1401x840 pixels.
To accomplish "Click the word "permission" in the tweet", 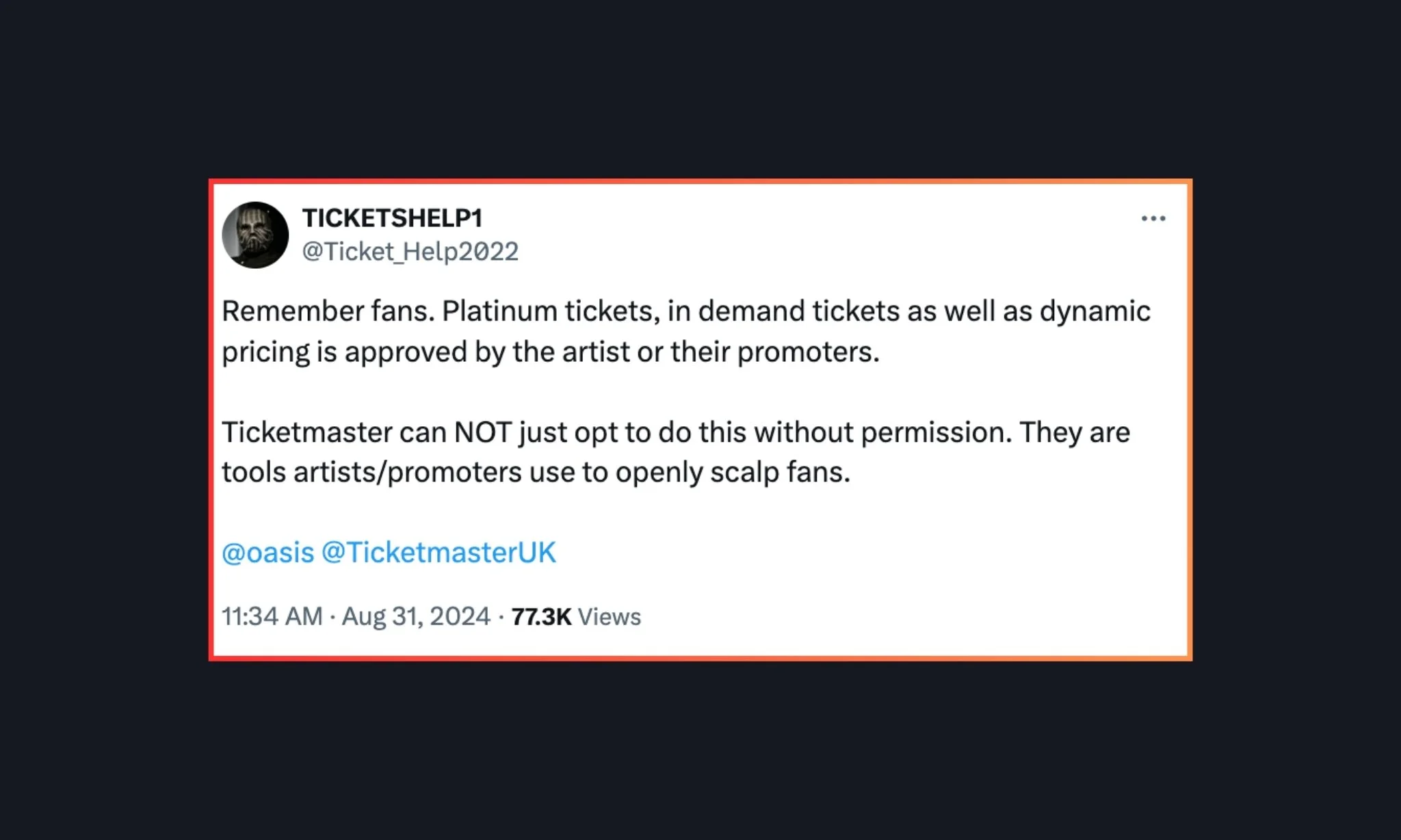I will pos(936,432).
